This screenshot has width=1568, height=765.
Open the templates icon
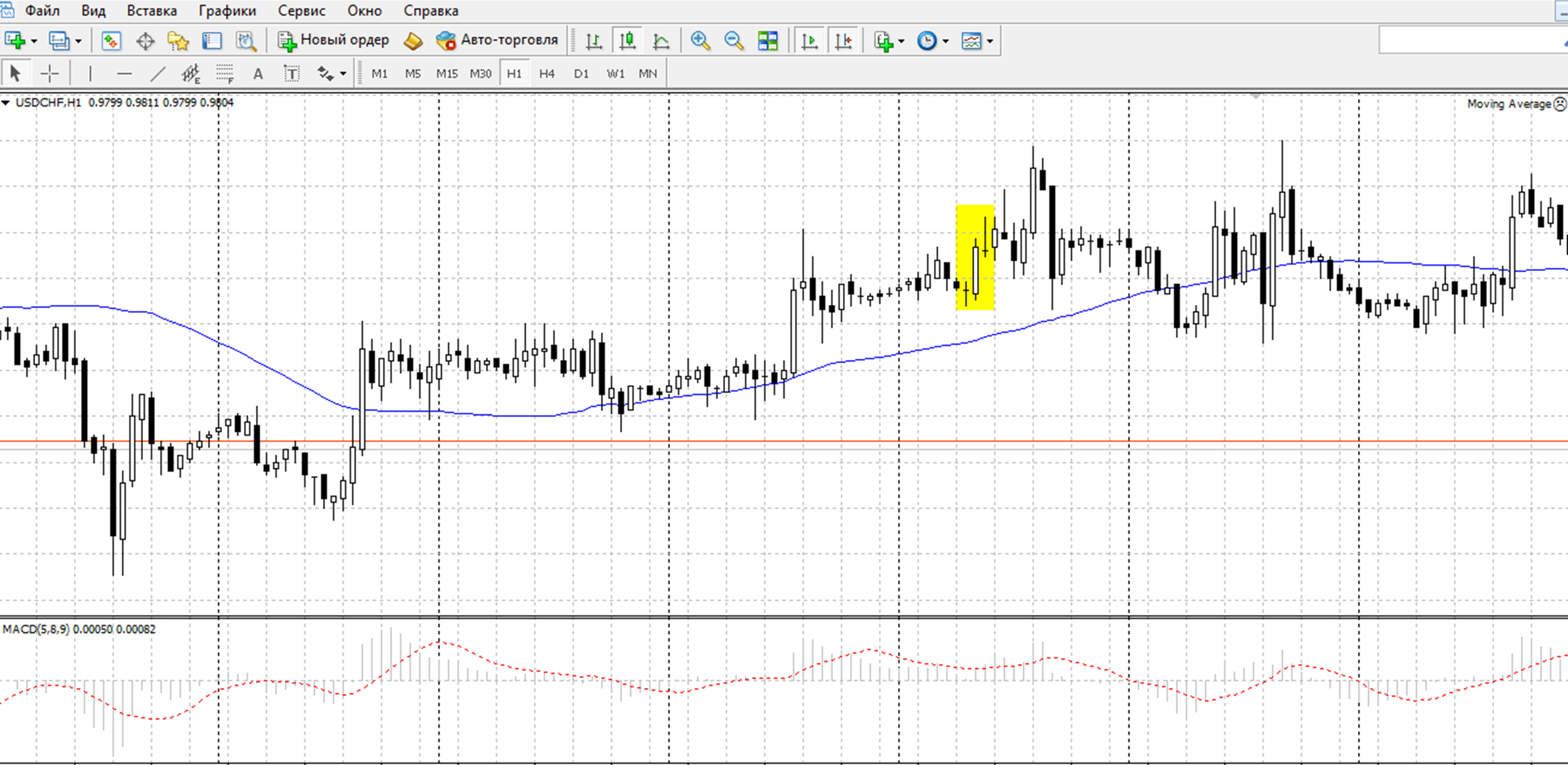point(971,41)
